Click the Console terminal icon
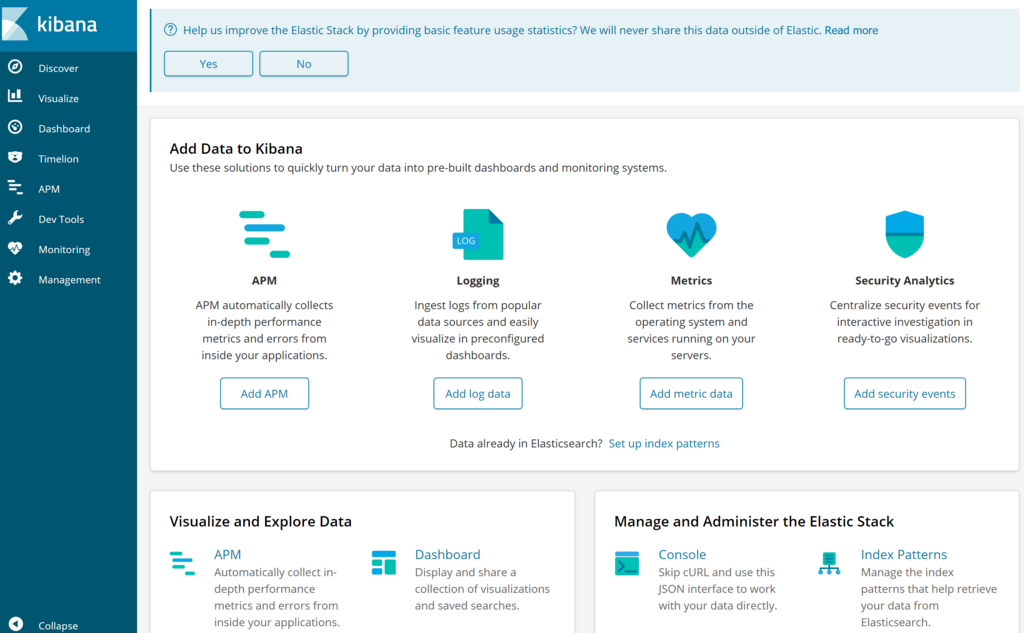 point(627,563)
